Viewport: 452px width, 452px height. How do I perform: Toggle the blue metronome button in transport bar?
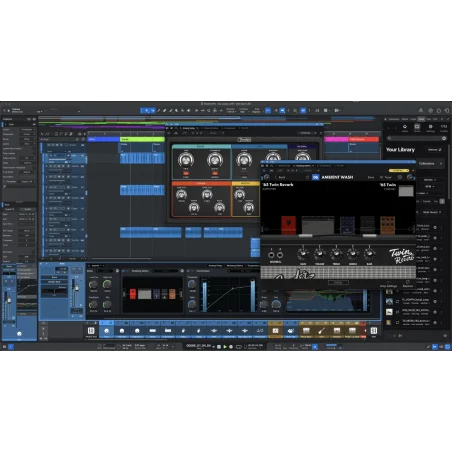(315, 347)
